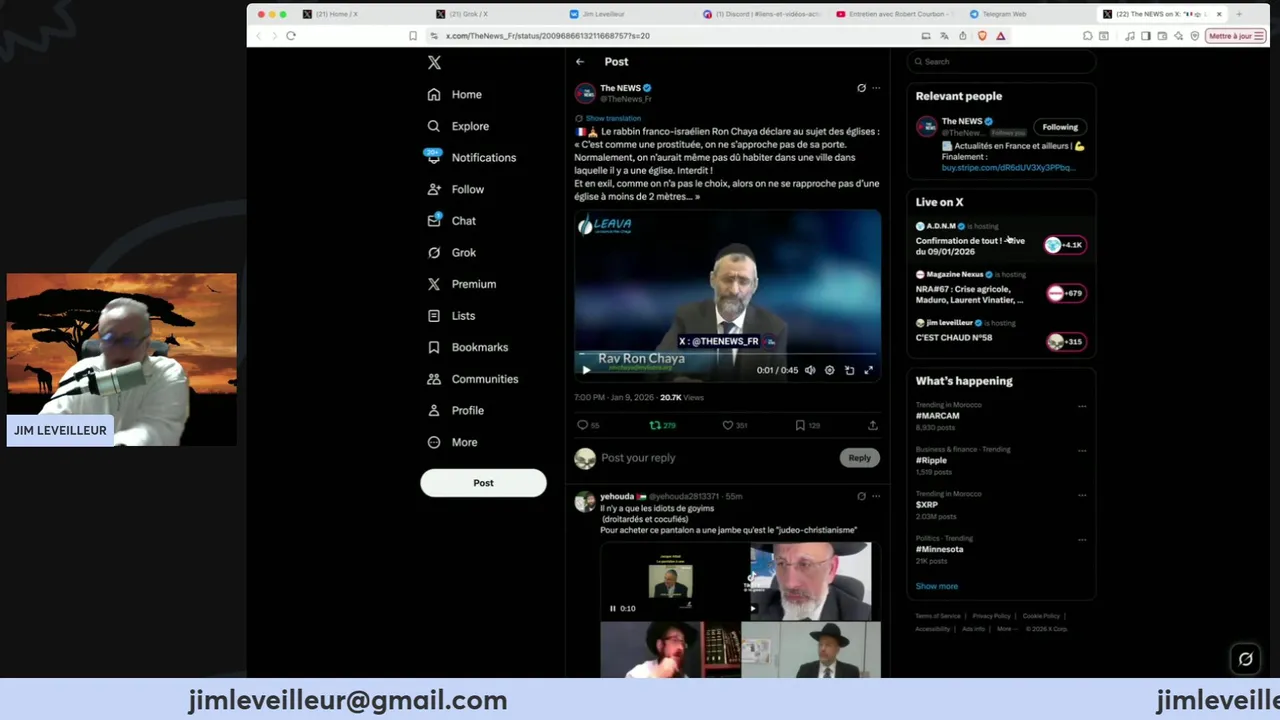Click Show more under What's happening
Viewport: 1280px width, 720px height.
[x=937, y=586]
